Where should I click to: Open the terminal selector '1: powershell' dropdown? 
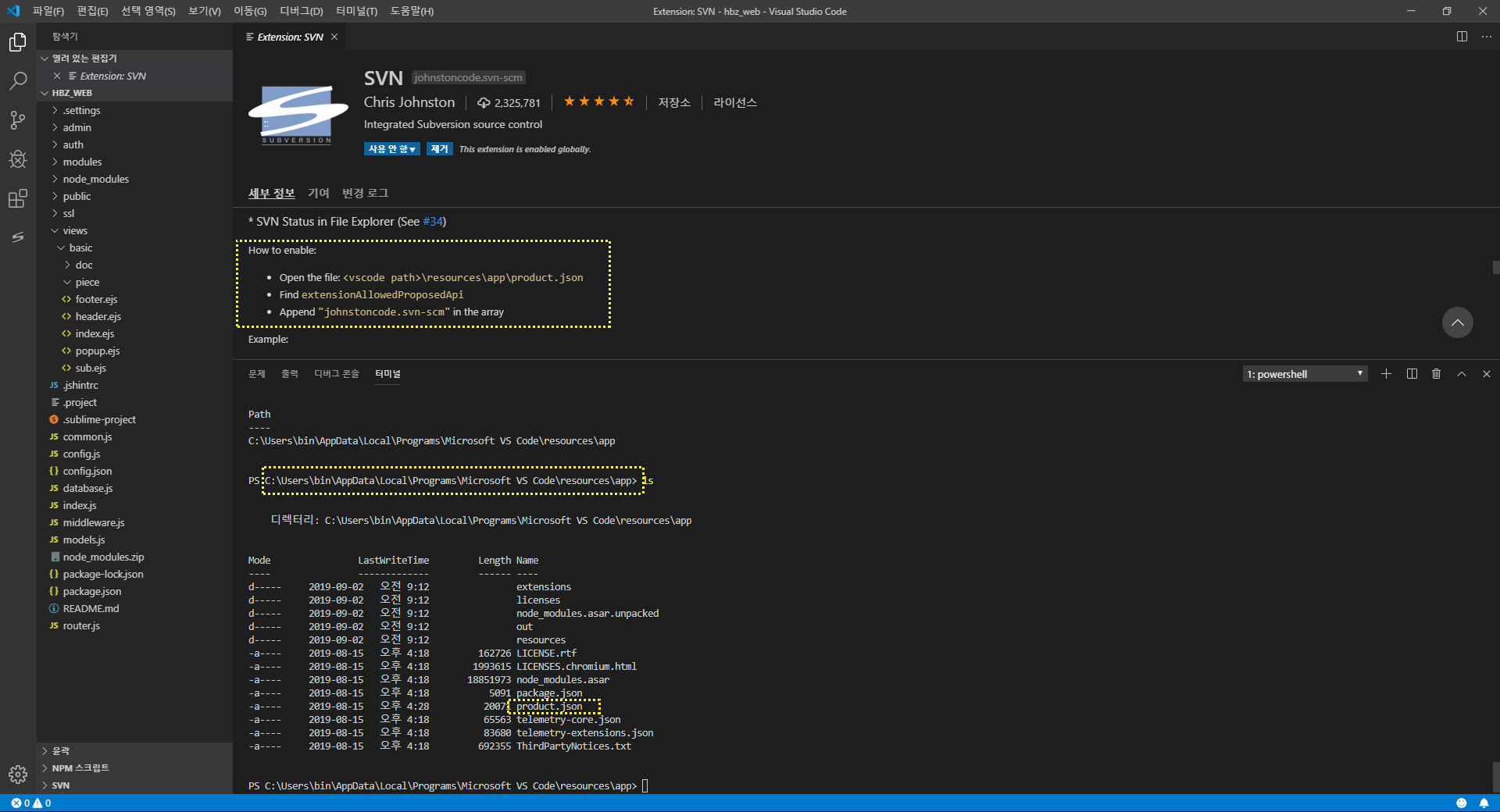1305,374
